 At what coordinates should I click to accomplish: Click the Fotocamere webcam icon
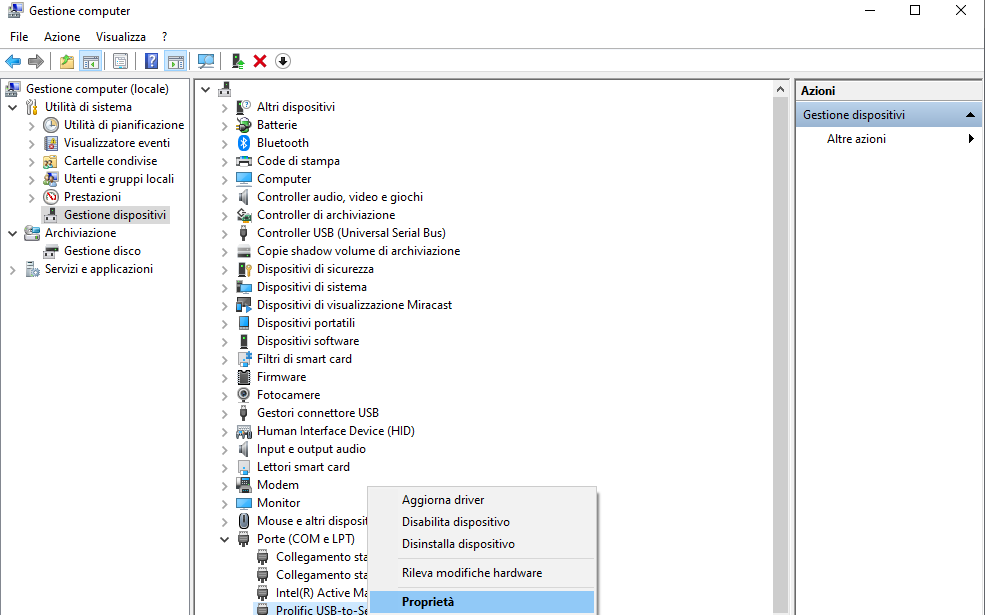pyautogui.click(x=244, y=395)
